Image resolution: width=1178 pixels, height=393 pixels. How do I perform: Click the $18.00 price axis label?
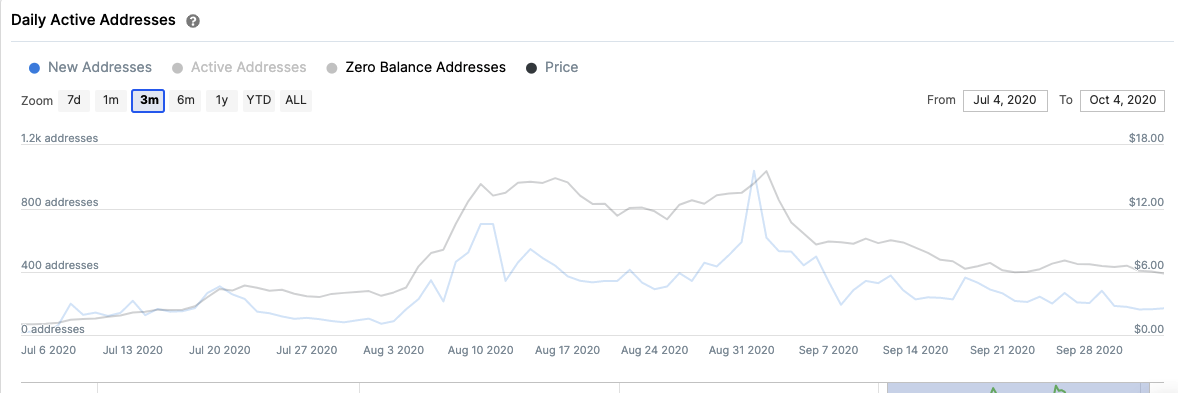pyautogui.click(x=1146, y=139)
